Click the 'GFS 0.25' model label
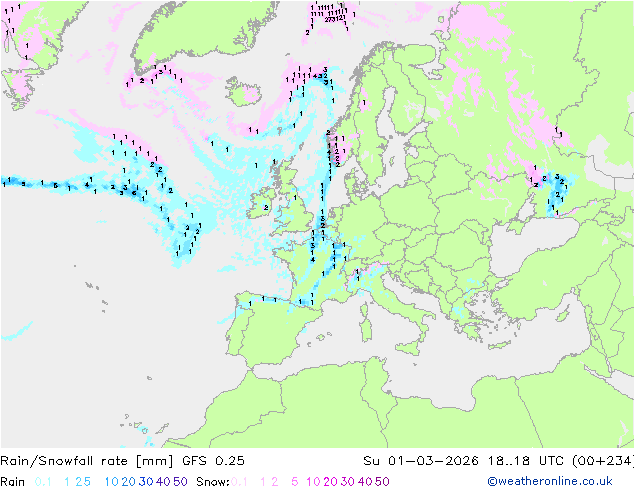The image size is (634, 490). click(x=213, y=461)
